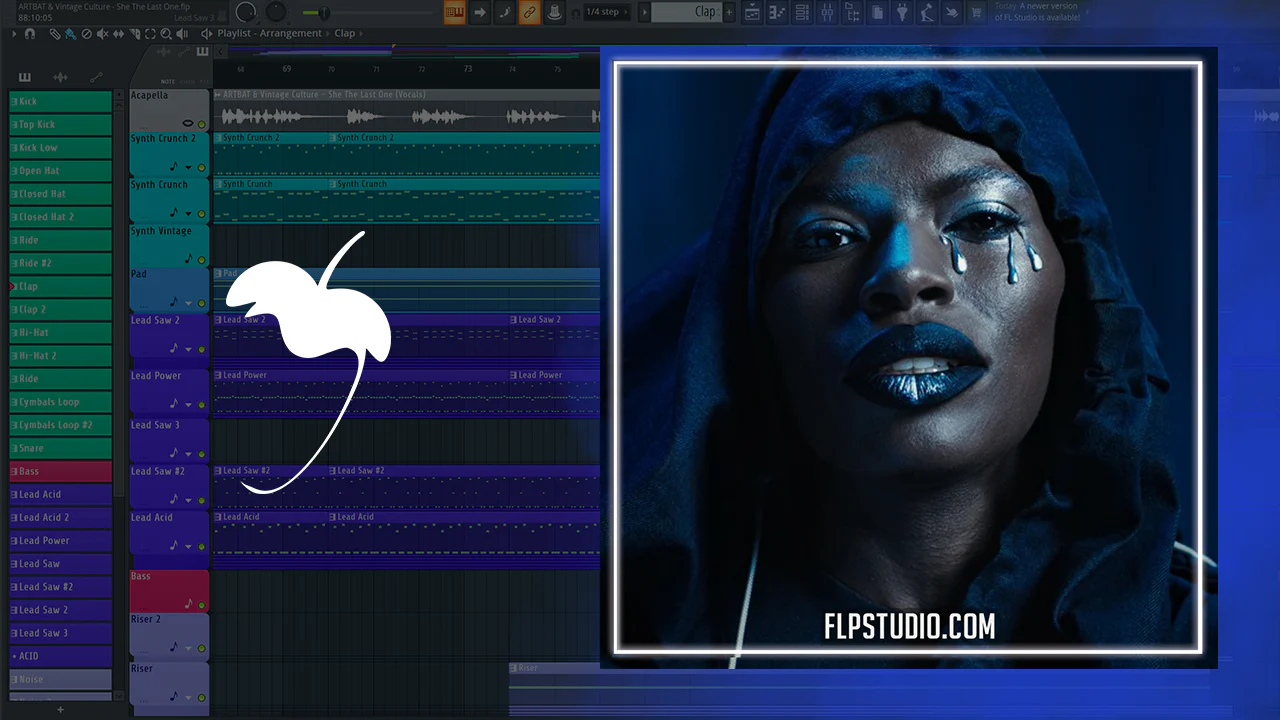Open the tempo tapper icon

click(927, 12)
